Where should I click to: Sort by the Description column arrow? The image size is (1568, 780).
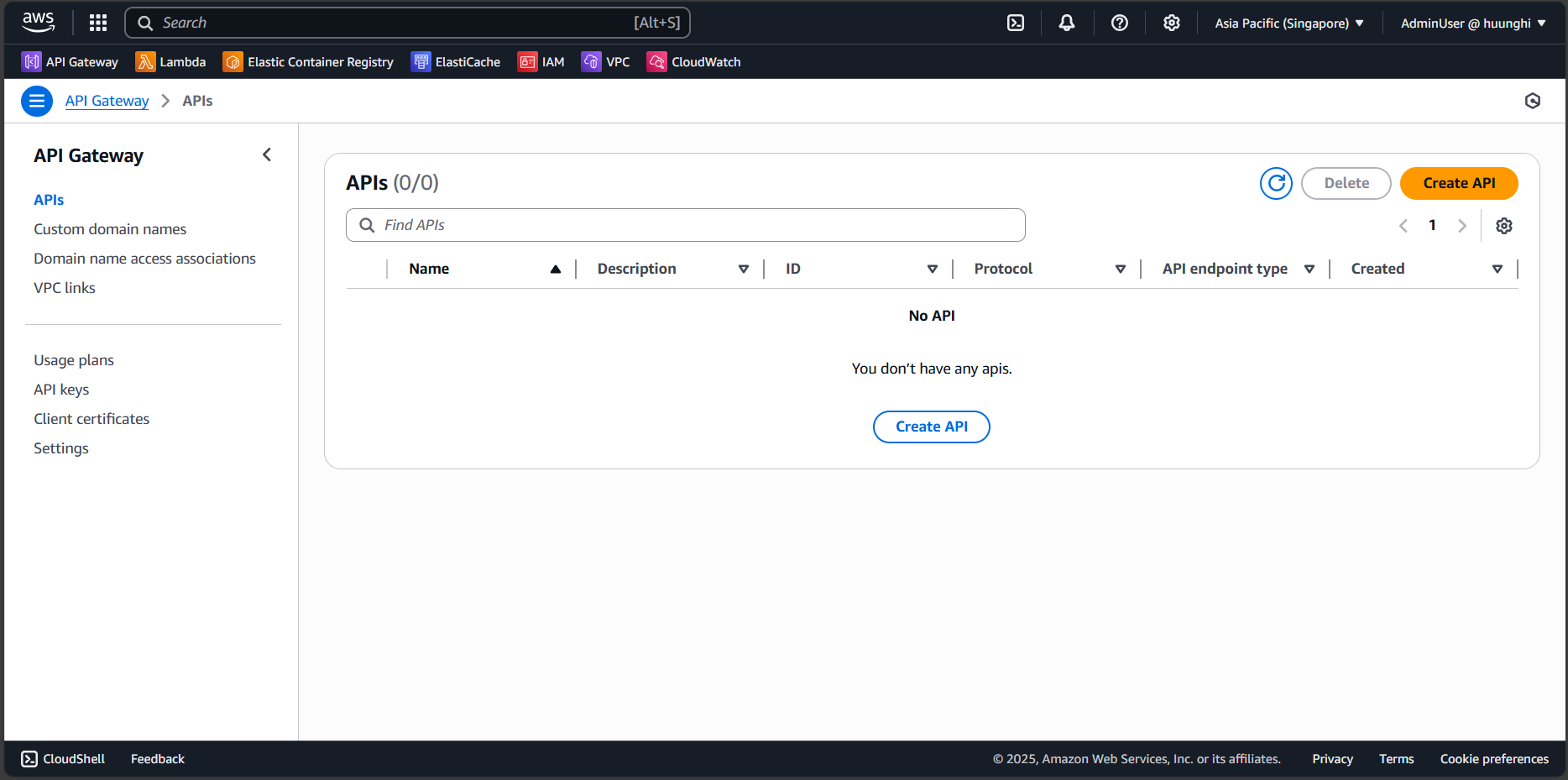[743, 269]
